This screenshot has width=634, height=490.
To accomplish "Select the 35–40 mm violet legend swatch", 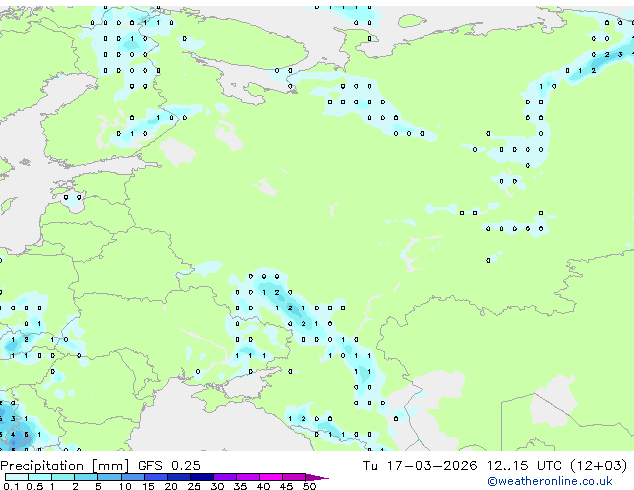I will click(x=248, y=477).
